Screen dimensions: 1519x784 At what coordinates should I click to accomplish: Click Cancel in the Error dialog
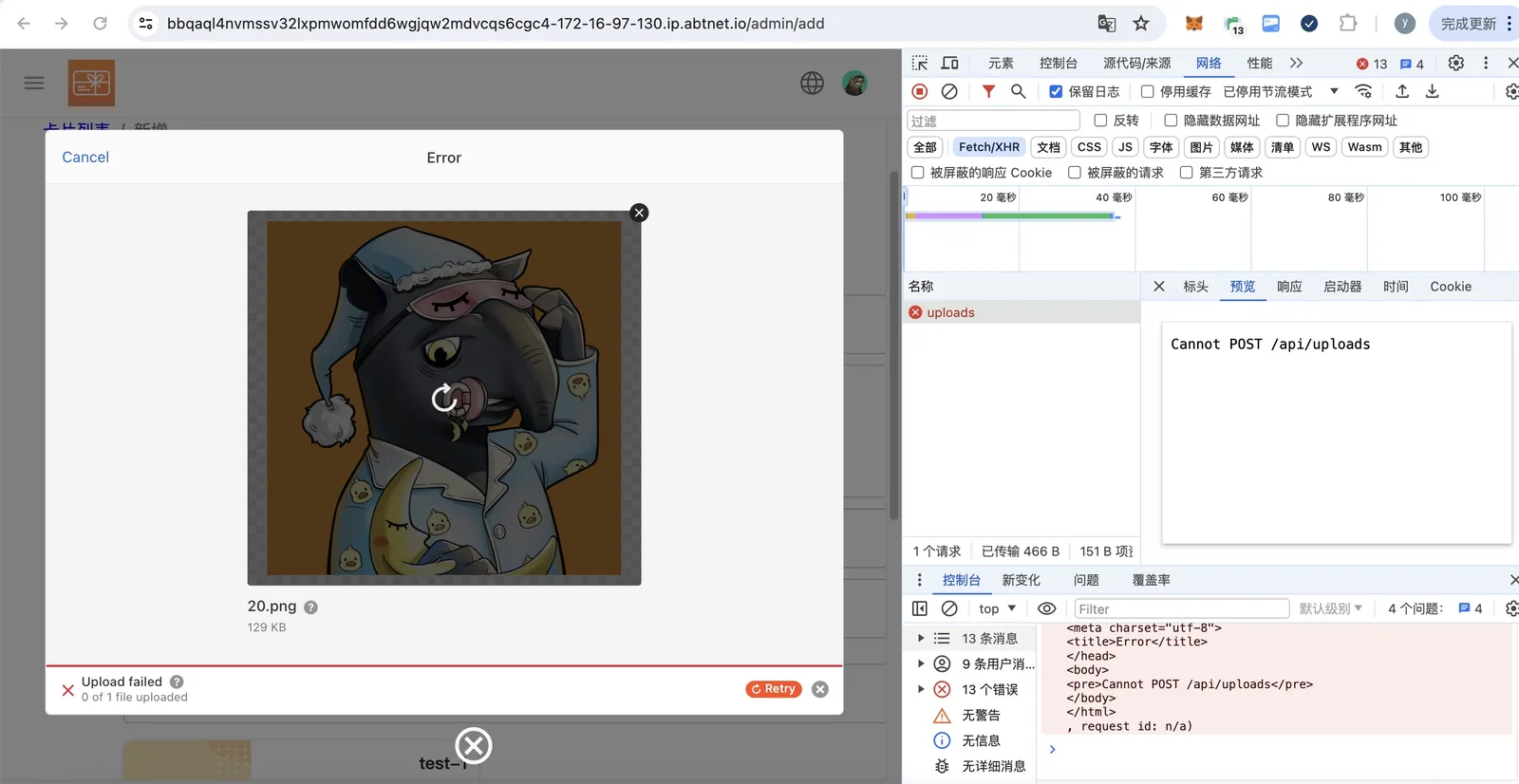point(85,158)
